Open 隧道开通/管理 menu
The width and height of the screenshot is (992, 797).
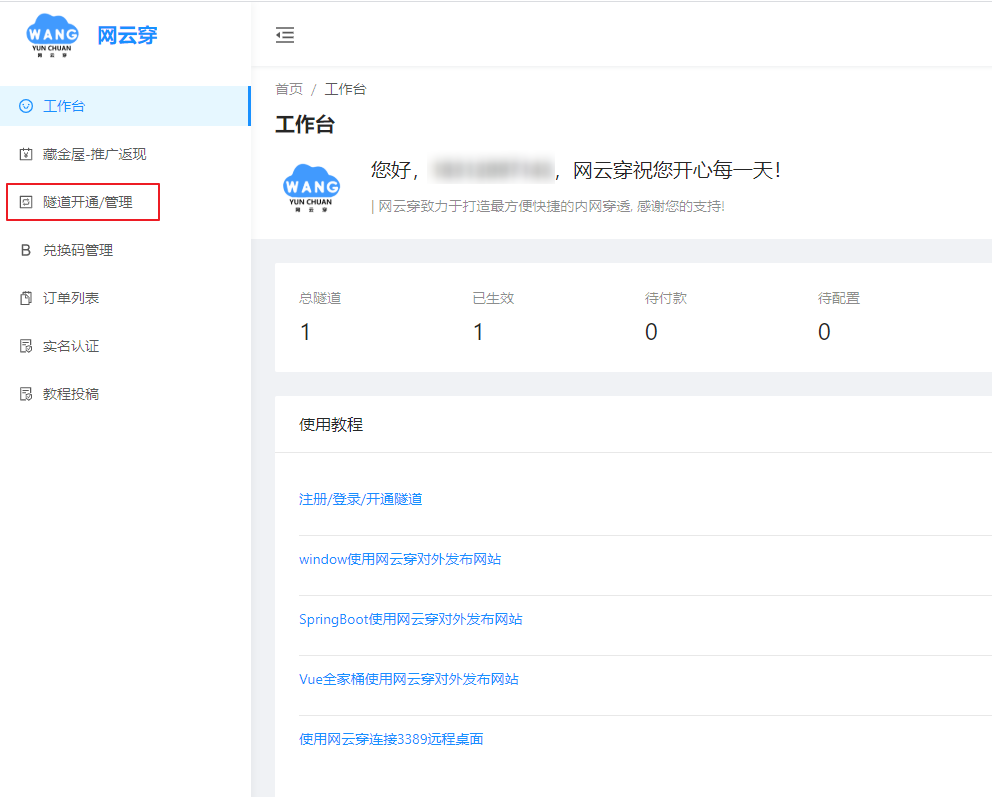pos(125,202)
